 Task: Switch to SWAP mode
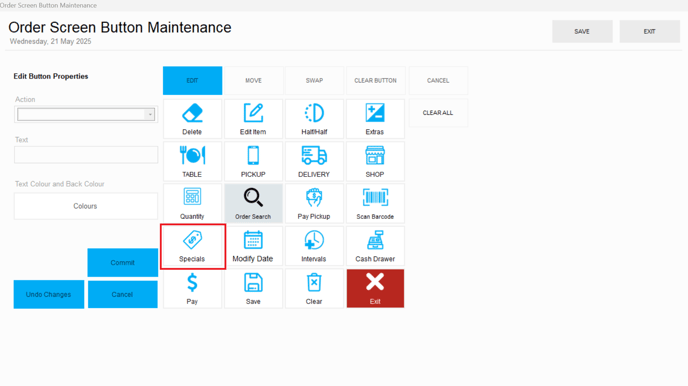coord(314,81)
